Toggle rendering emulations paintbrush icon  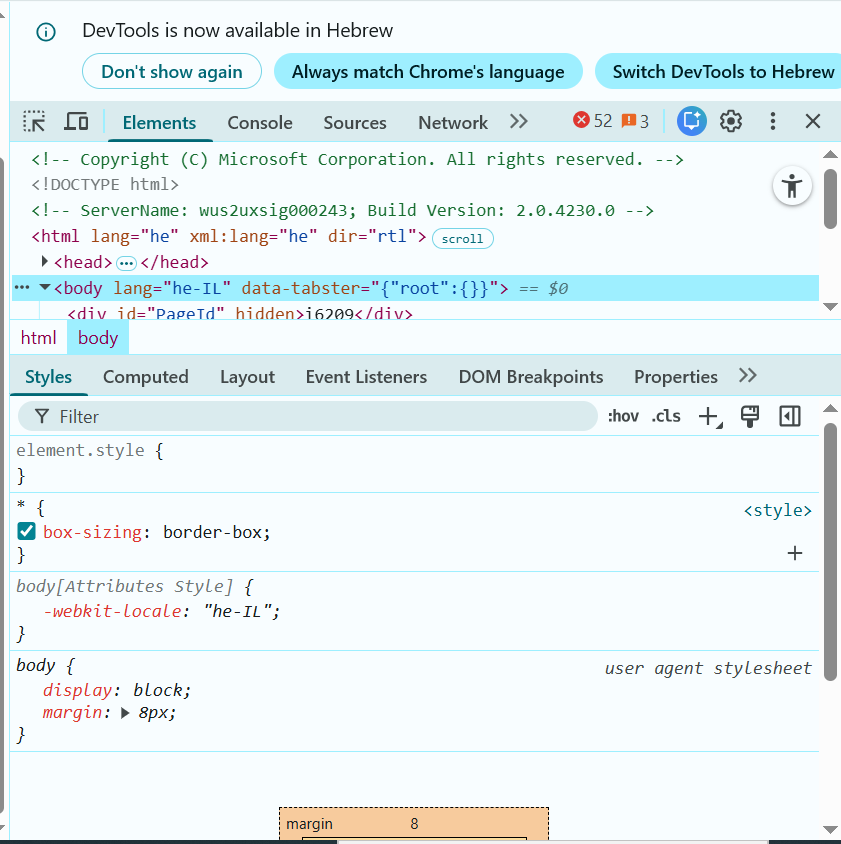(x=750, y=416)
